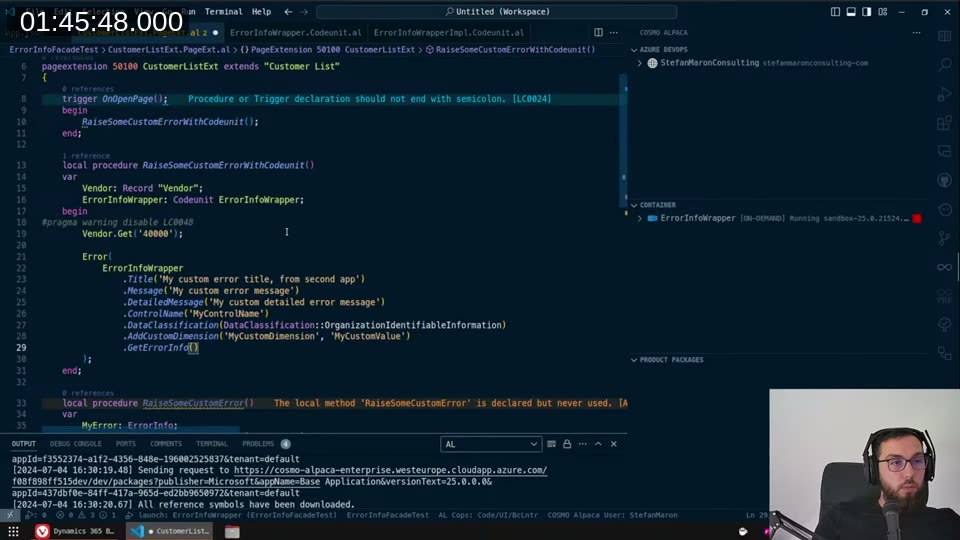Click editor horizontal scrollbar under the code
The width and height of the screenshot is (960, 540).
141,429
